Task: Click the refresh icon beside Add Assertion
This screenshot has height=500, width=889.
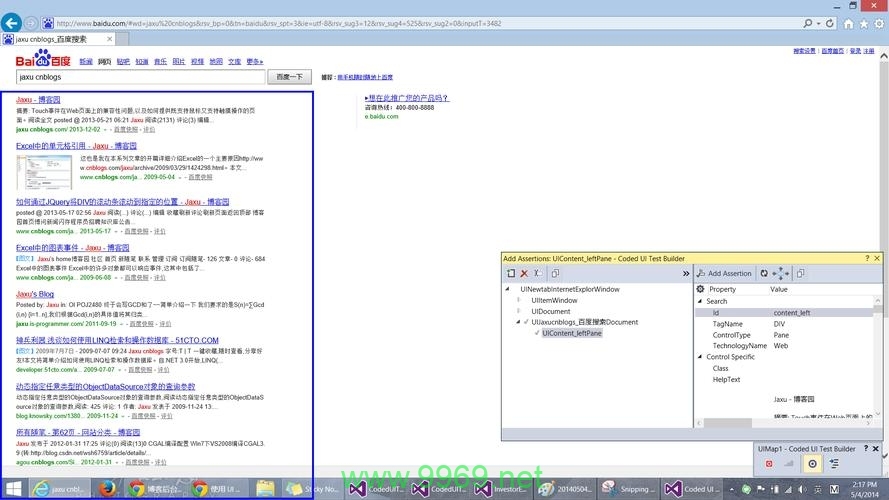Action: pos(764,273)
